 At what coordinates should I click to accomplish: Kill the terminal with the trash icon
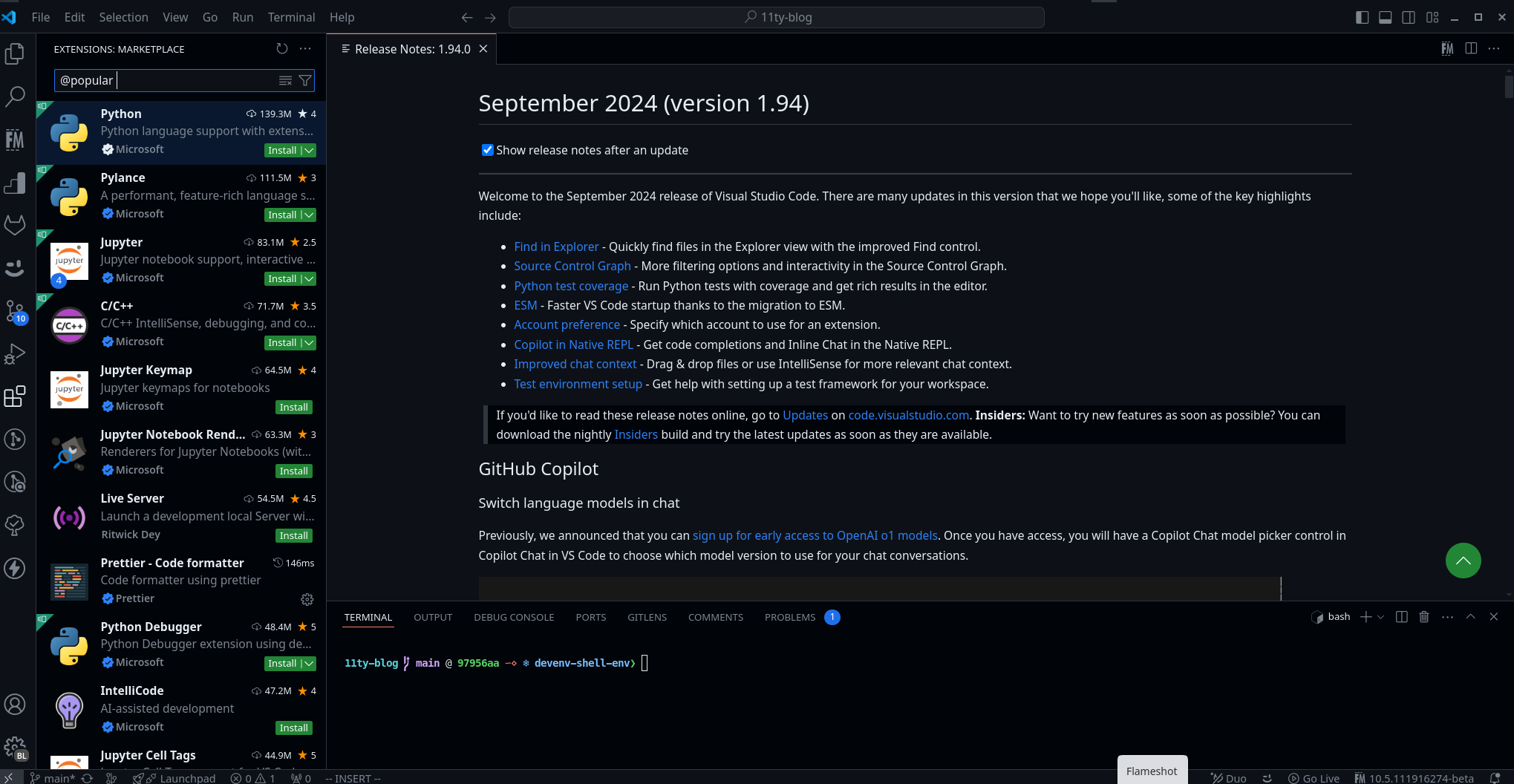[1424, 617]
